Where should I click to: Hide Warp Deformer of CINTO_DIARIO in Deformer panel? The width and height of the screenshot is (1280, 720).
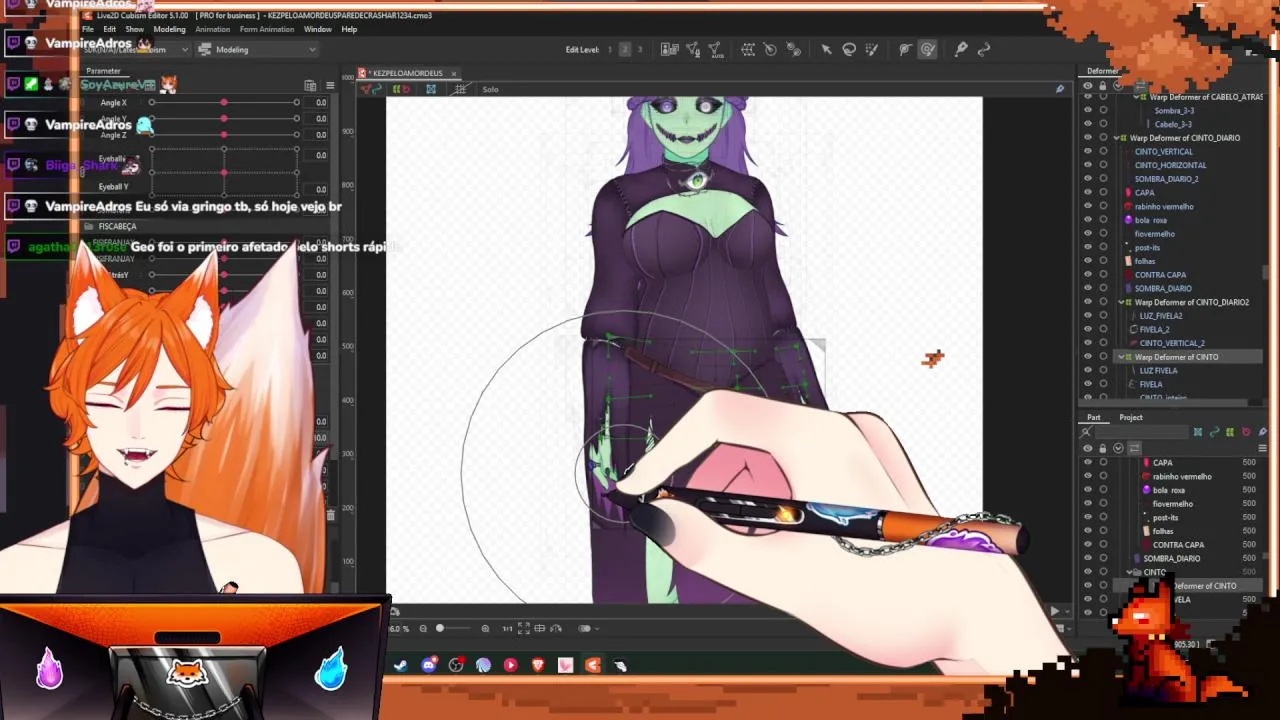(1088, 138)
